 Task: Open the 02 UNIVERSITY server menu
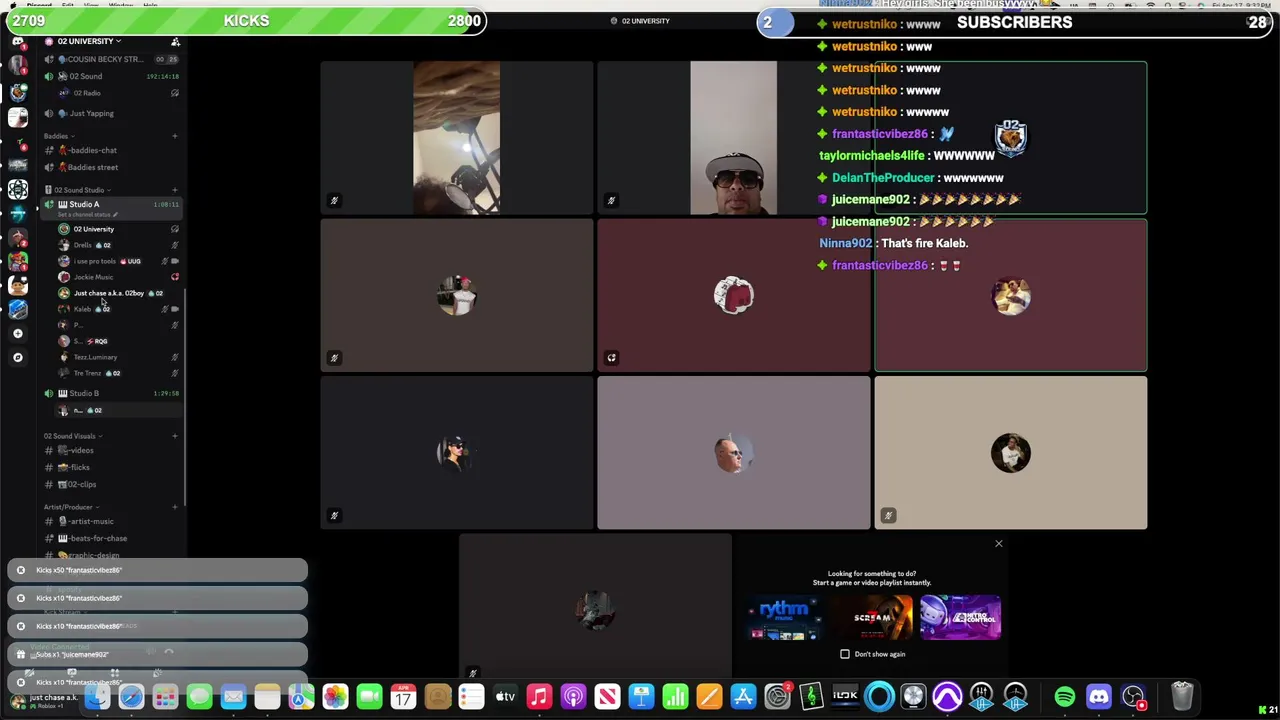pos(89,42)
